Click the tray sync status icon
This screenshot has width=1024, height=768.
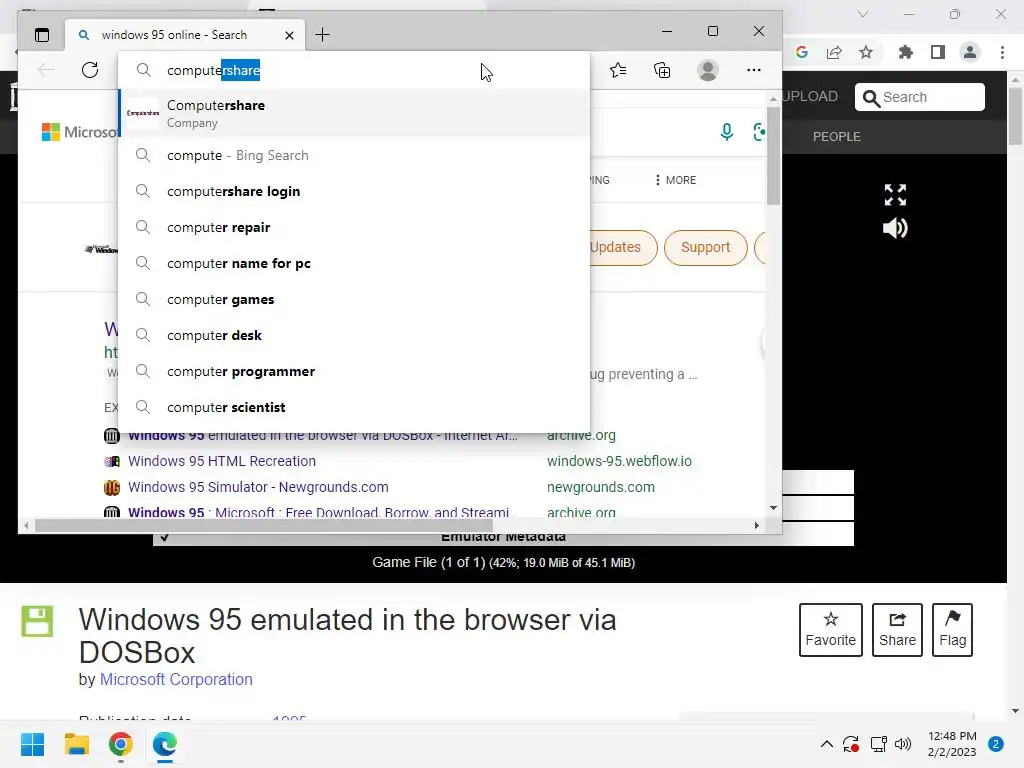(x=850, y=744)
